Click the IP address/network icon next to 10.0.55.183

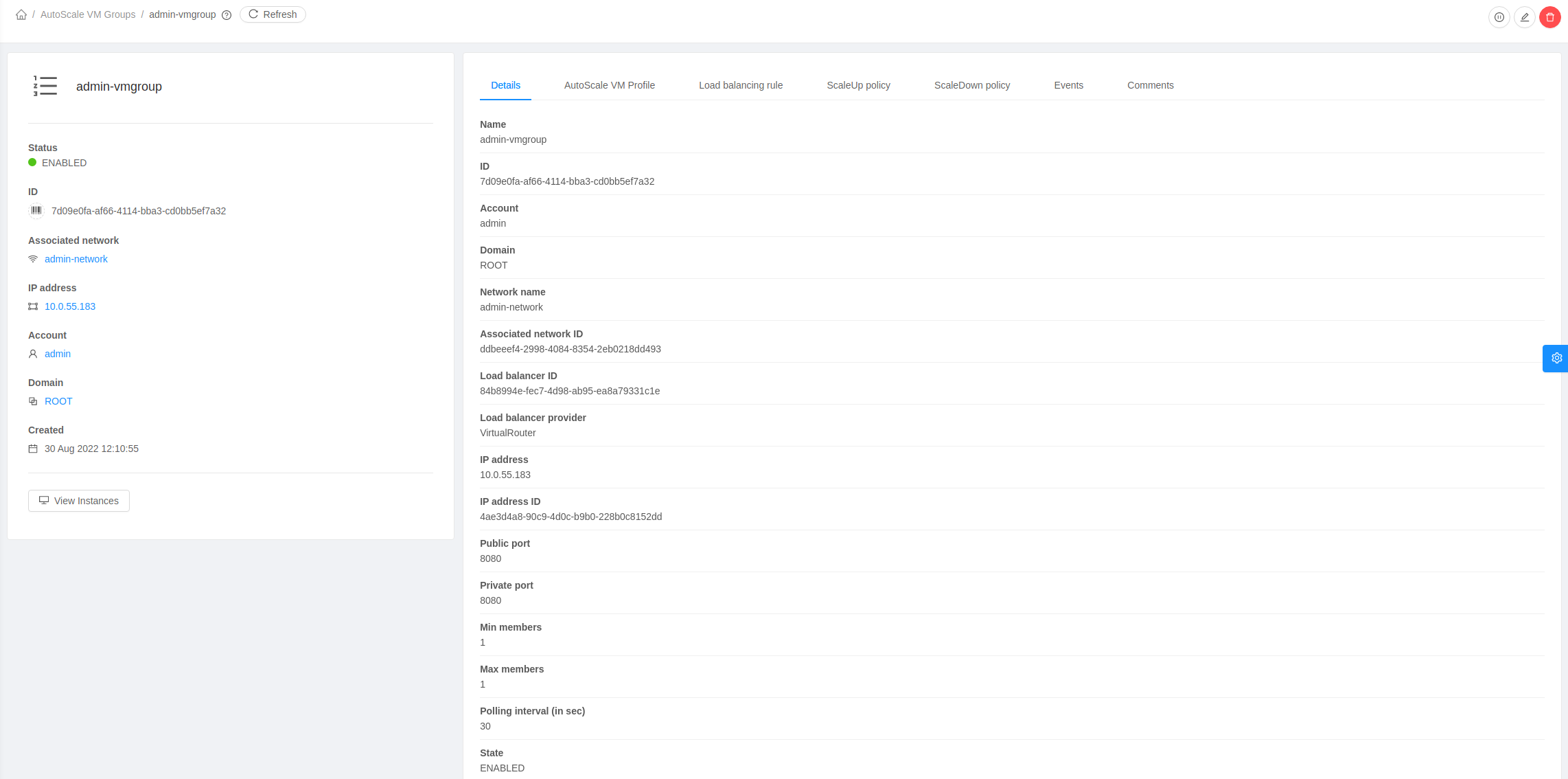coord(33,306)
